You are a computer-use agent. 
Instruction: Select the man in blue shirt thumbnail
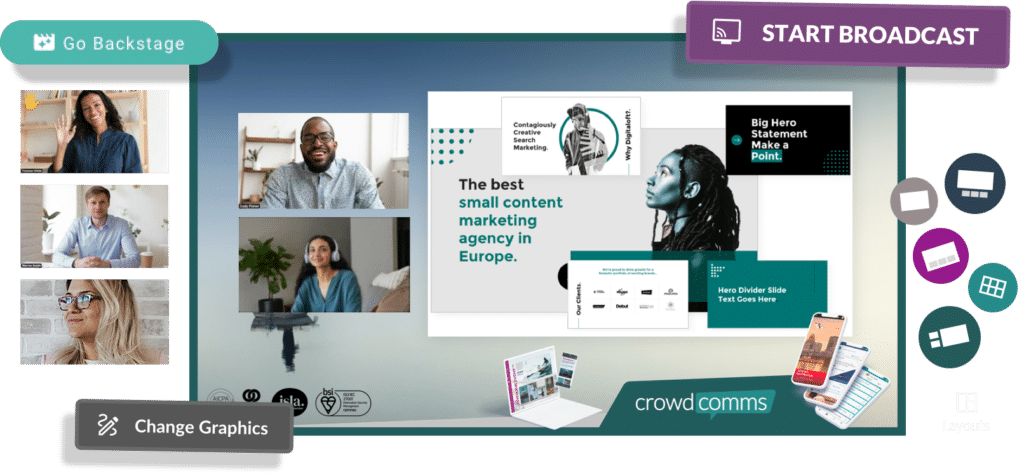(x=94, y=226)
